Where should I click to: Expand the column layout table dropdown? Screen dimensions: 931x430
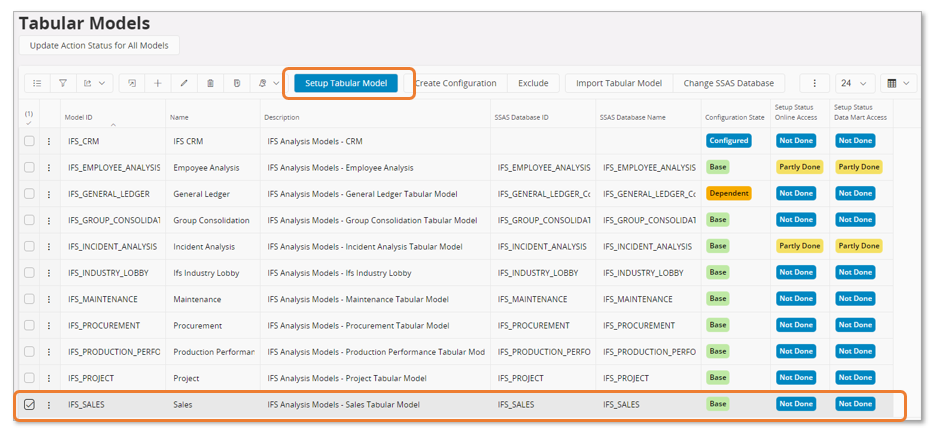(900, 84)
